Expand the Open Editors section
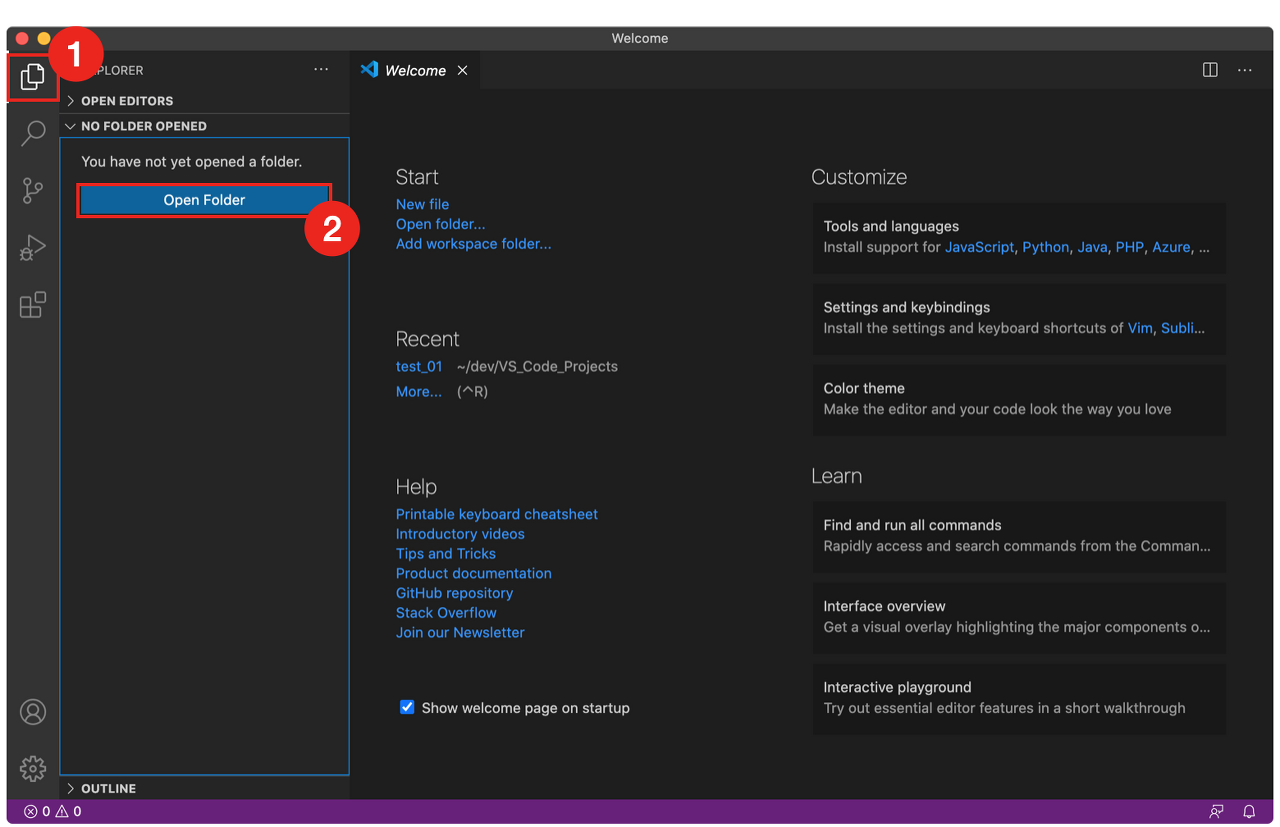Image resolution: width=1280 pixels, height=827 pixels. 204,101
